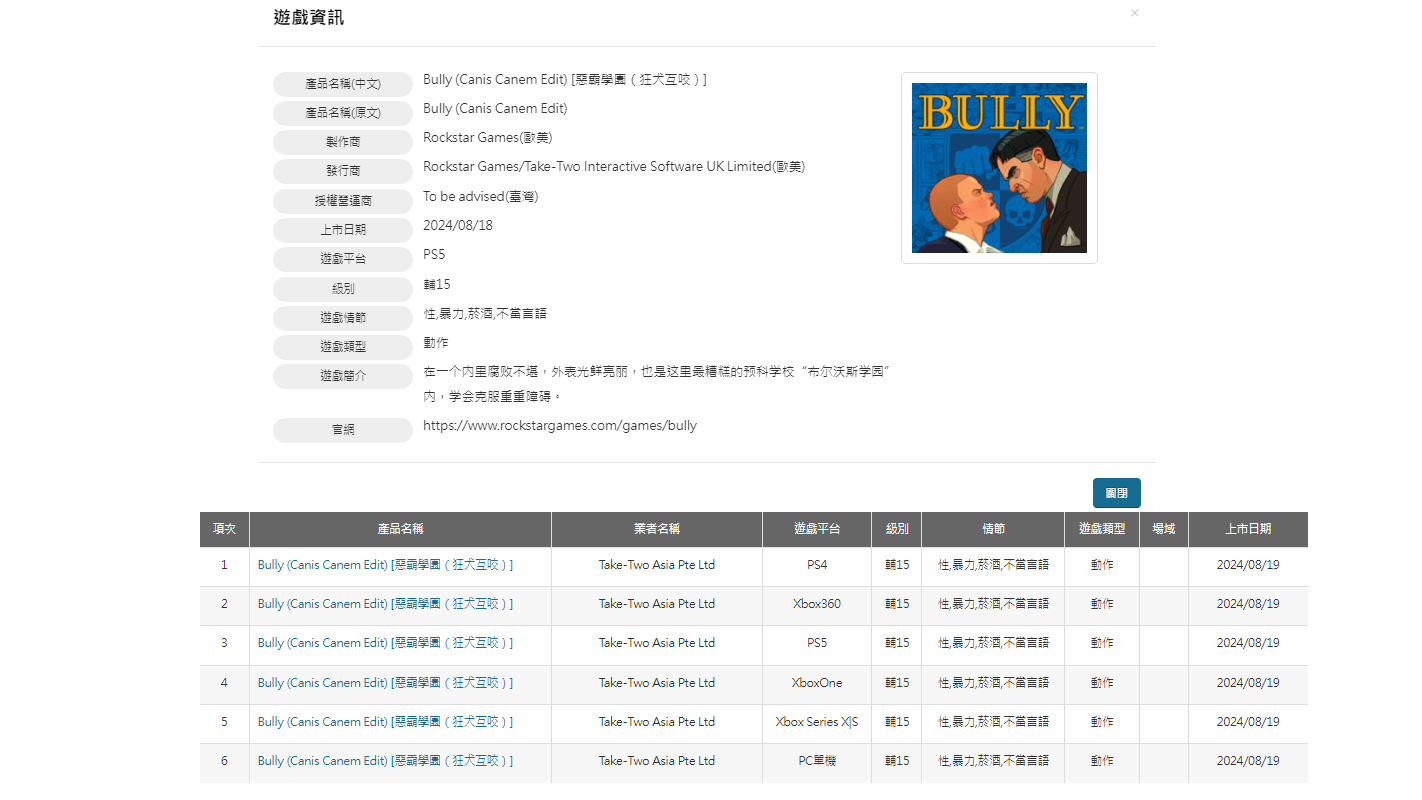This screenshot has width=1422, height=800.
Task: Click the 級別 column header in table
Action: [897, 529]
